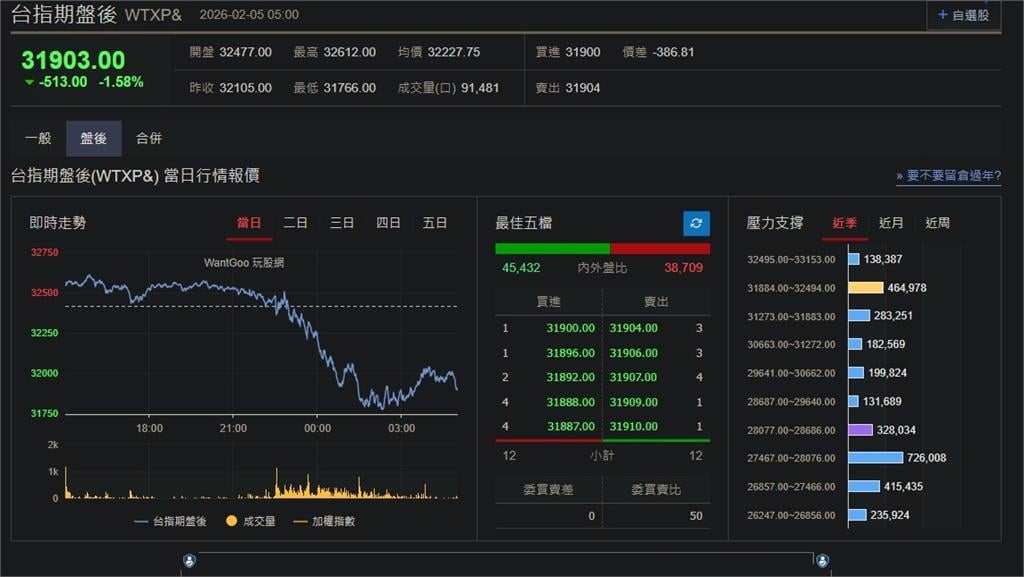Image resolution: width=1024 pixels, height=577 pixels.
Task: Switch to the 一般 tab
Action: coord(39,138)
